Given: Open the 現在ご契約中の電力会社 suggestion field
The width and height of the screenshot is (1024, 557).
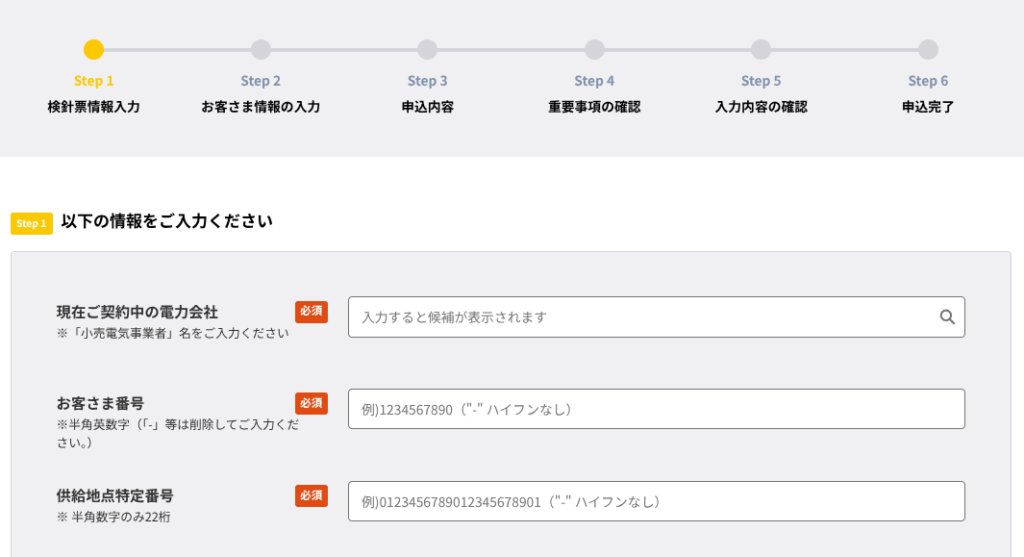Looking at the screenshot, I should coord(640,317).
